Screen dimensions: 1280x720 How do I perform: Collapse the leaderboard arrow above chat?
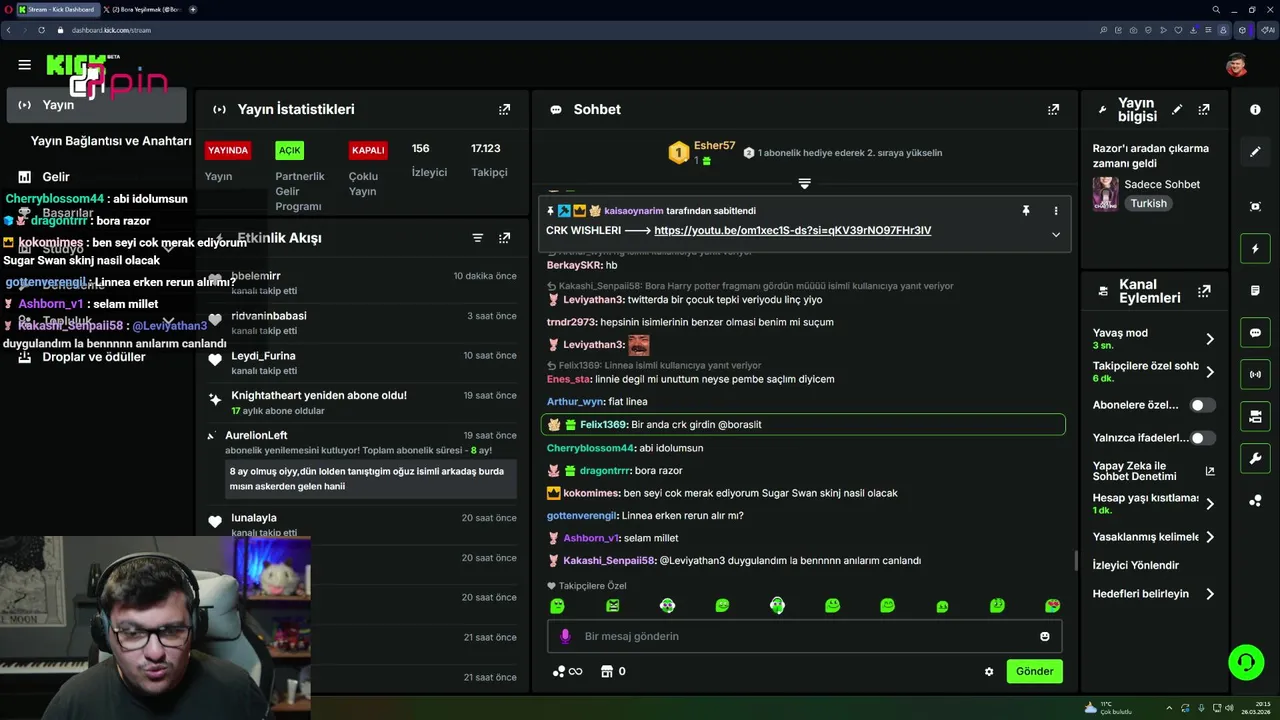pyautogui.click(x=804, y=183)
